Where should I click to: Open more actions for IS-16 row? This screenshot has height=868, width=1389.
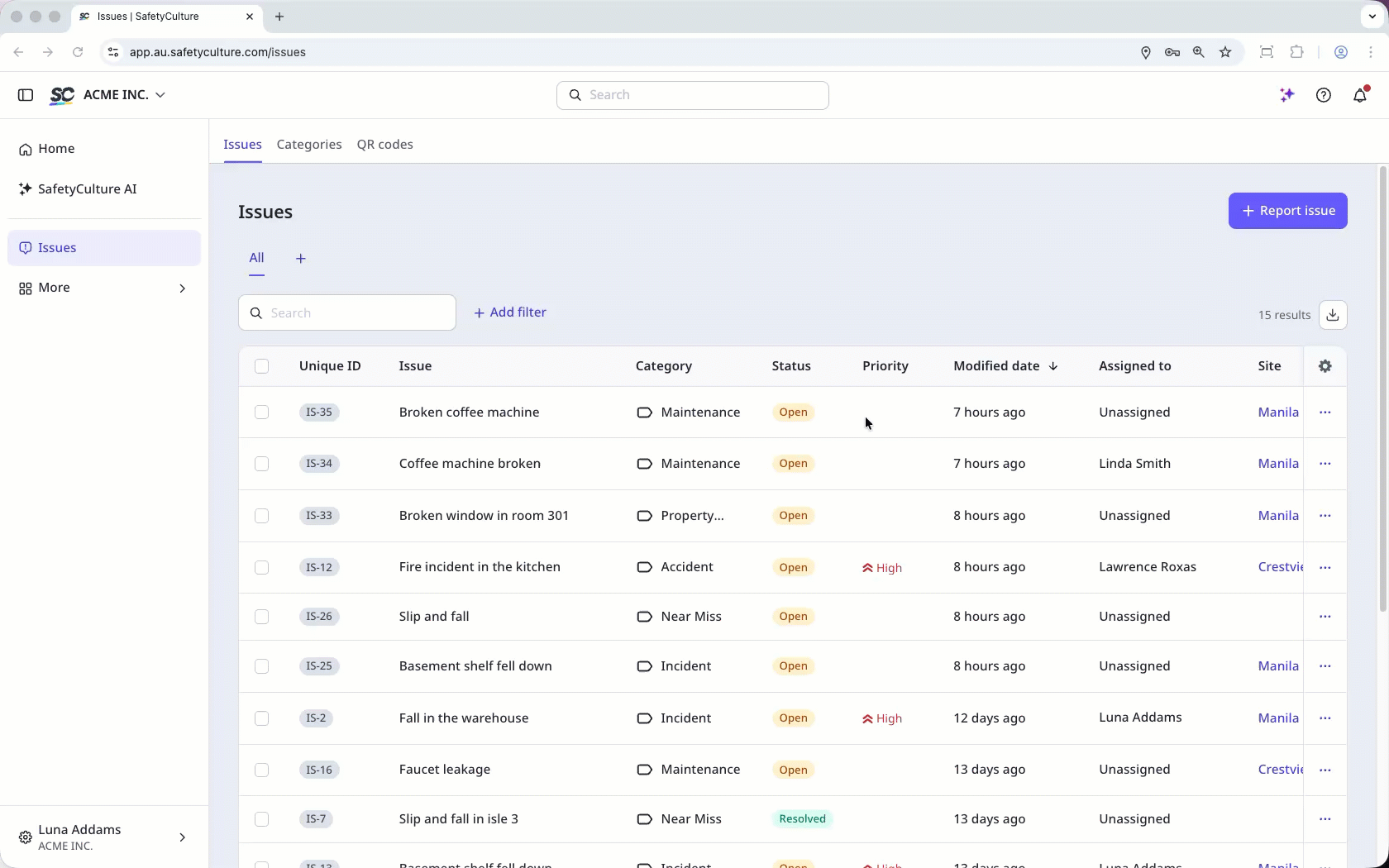click(1325, 770)
